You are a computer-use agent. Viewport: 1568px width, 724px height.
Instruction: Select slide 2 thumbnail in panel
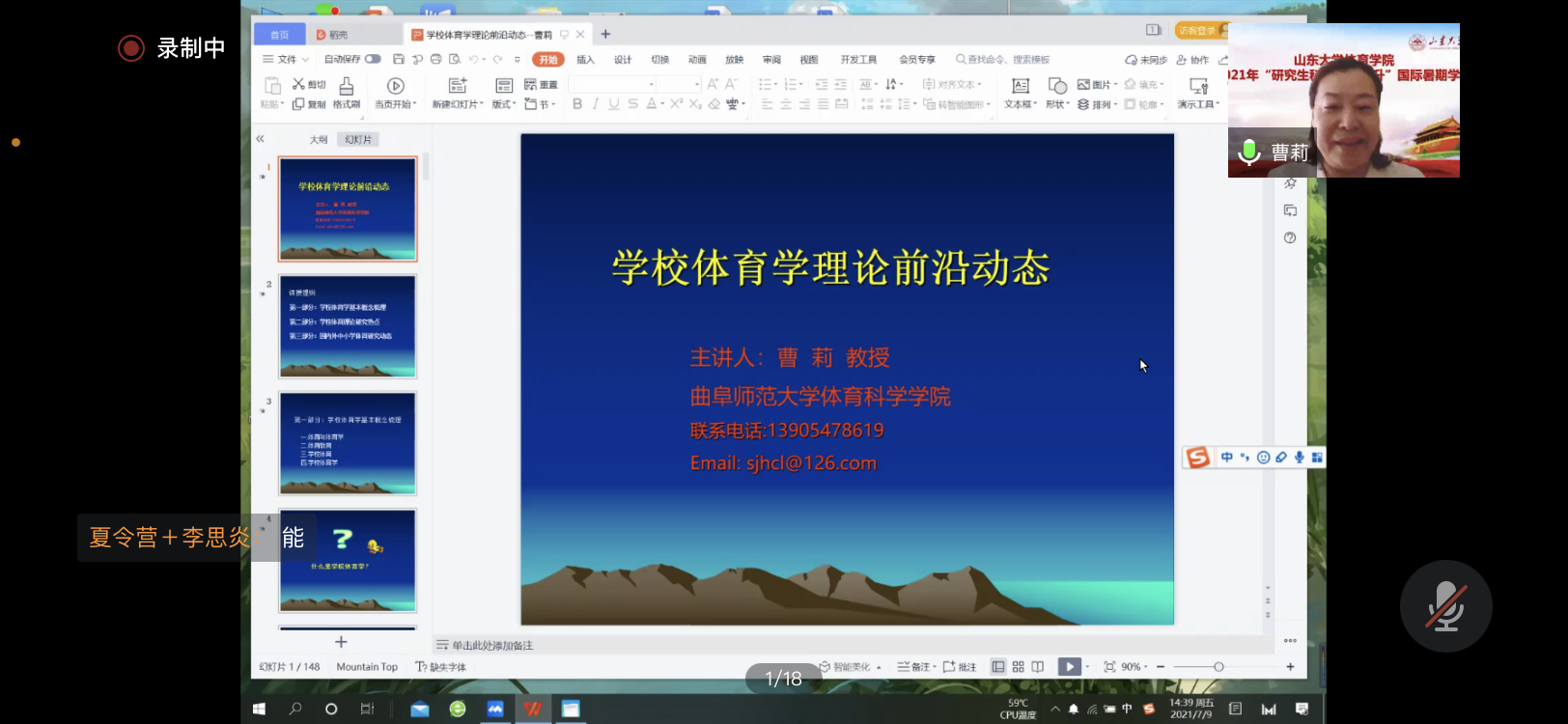coord(348,326)
